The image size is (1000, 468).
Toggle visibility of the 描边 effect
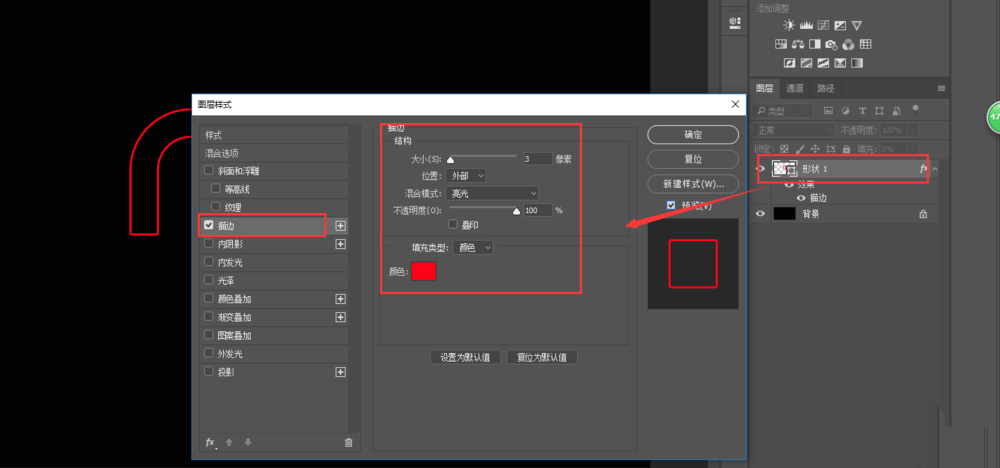(801, 198)
